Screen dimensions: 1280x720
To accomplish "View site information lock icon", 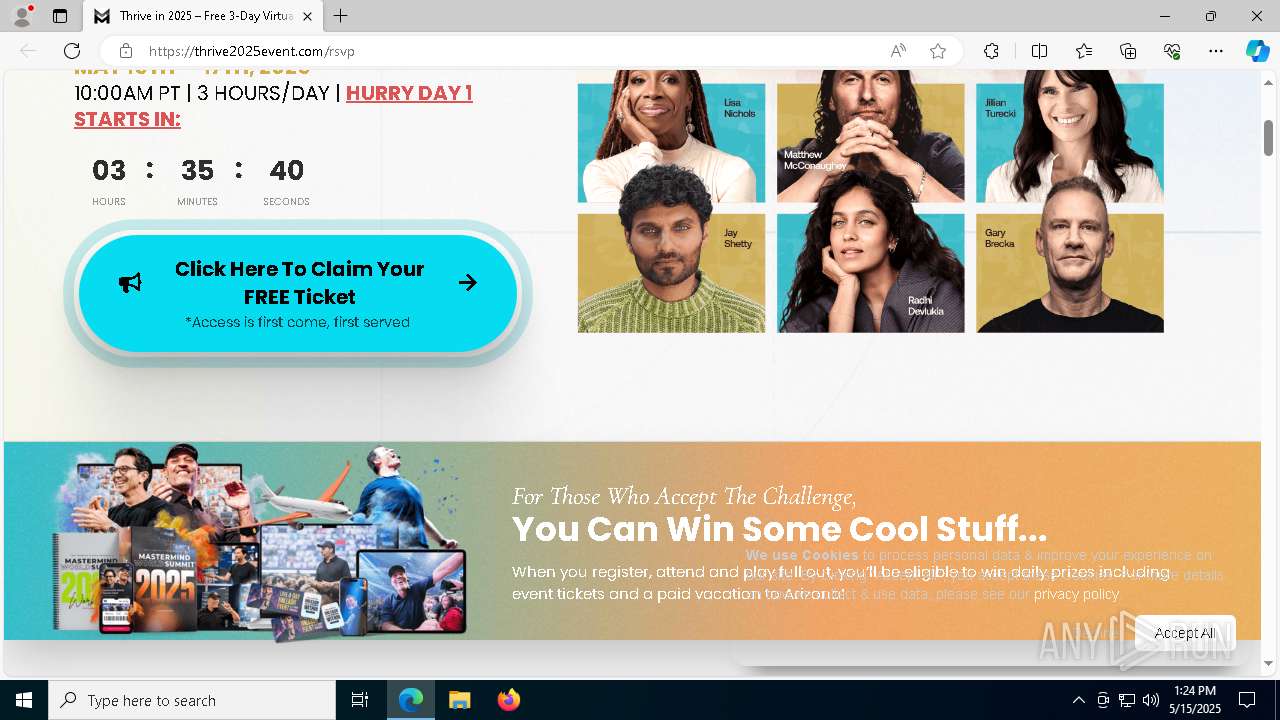I will click(125, 51).
